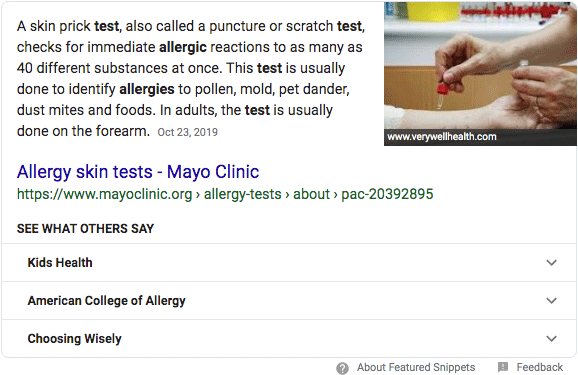
Task: Click the SEE WHAT OTHERS SAY heading
Action: (x=85, y=229)
